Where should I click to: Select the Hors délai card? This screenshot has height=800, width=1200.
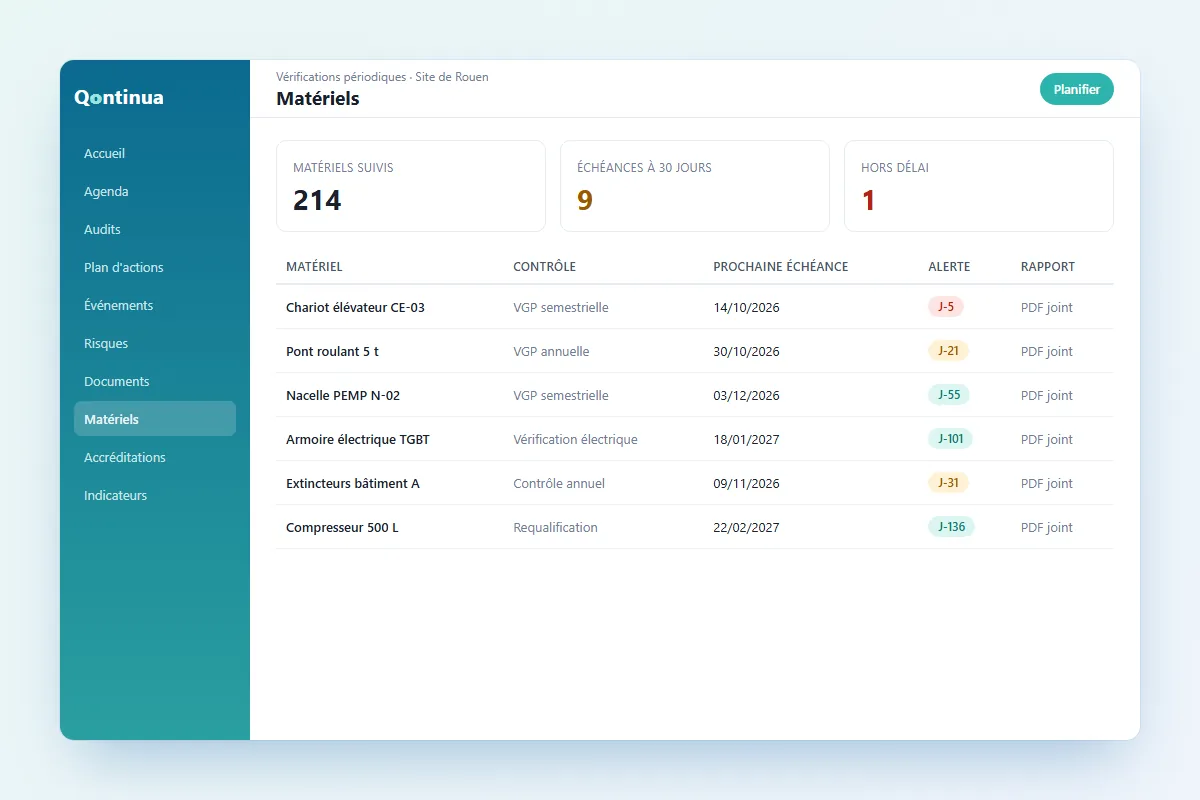[979, 186]
